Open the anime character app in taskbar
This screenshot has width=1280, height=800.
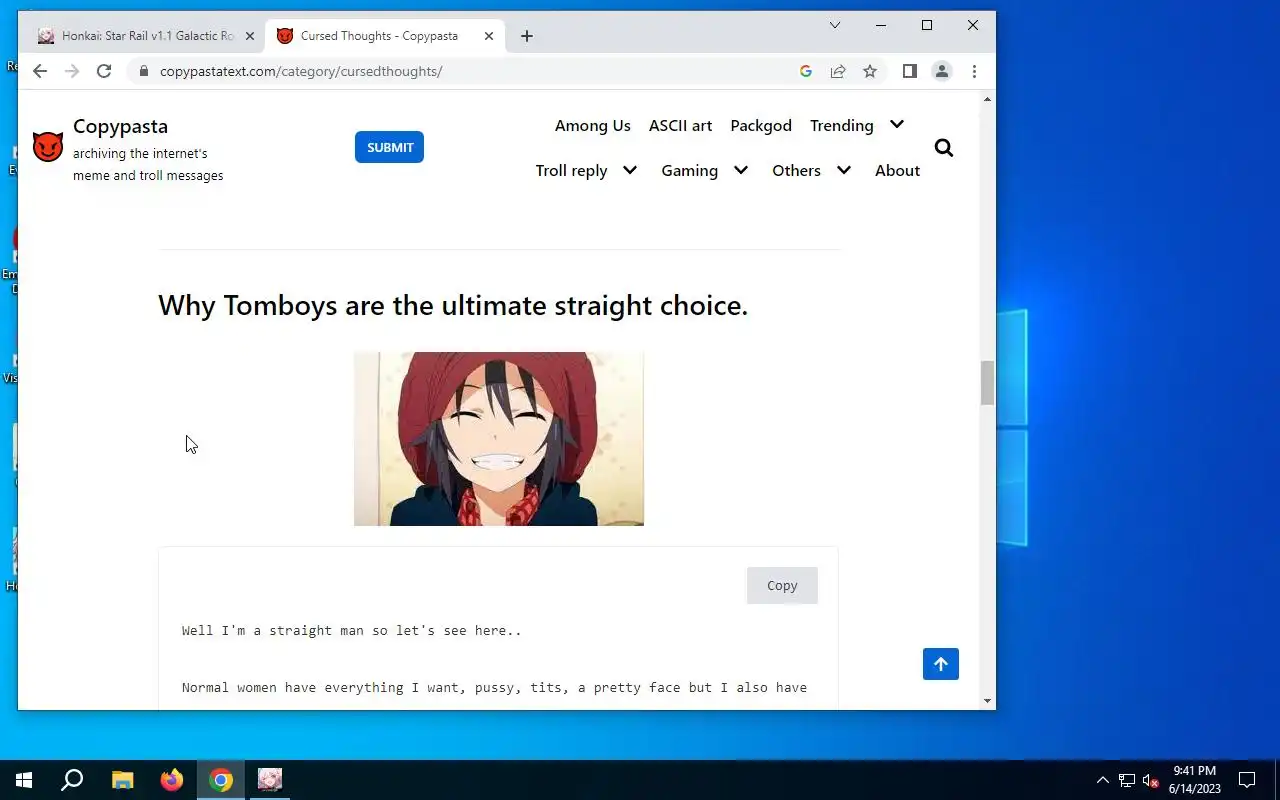pyautogui.click(x=270, y=780)
